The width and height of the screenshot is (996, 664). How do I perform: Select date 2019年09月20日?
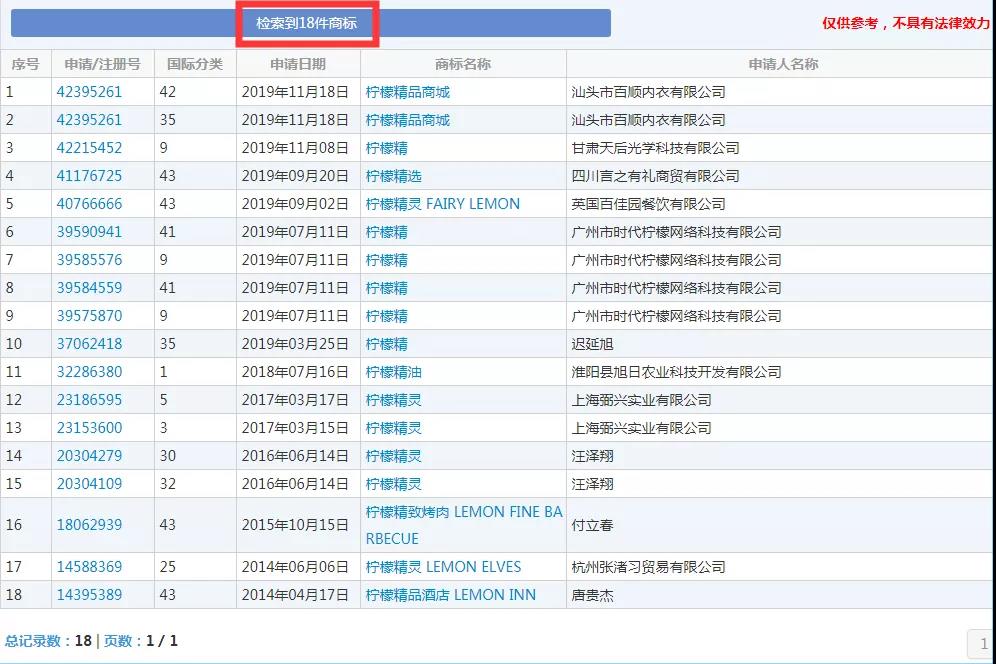click(x=295, y=176)
